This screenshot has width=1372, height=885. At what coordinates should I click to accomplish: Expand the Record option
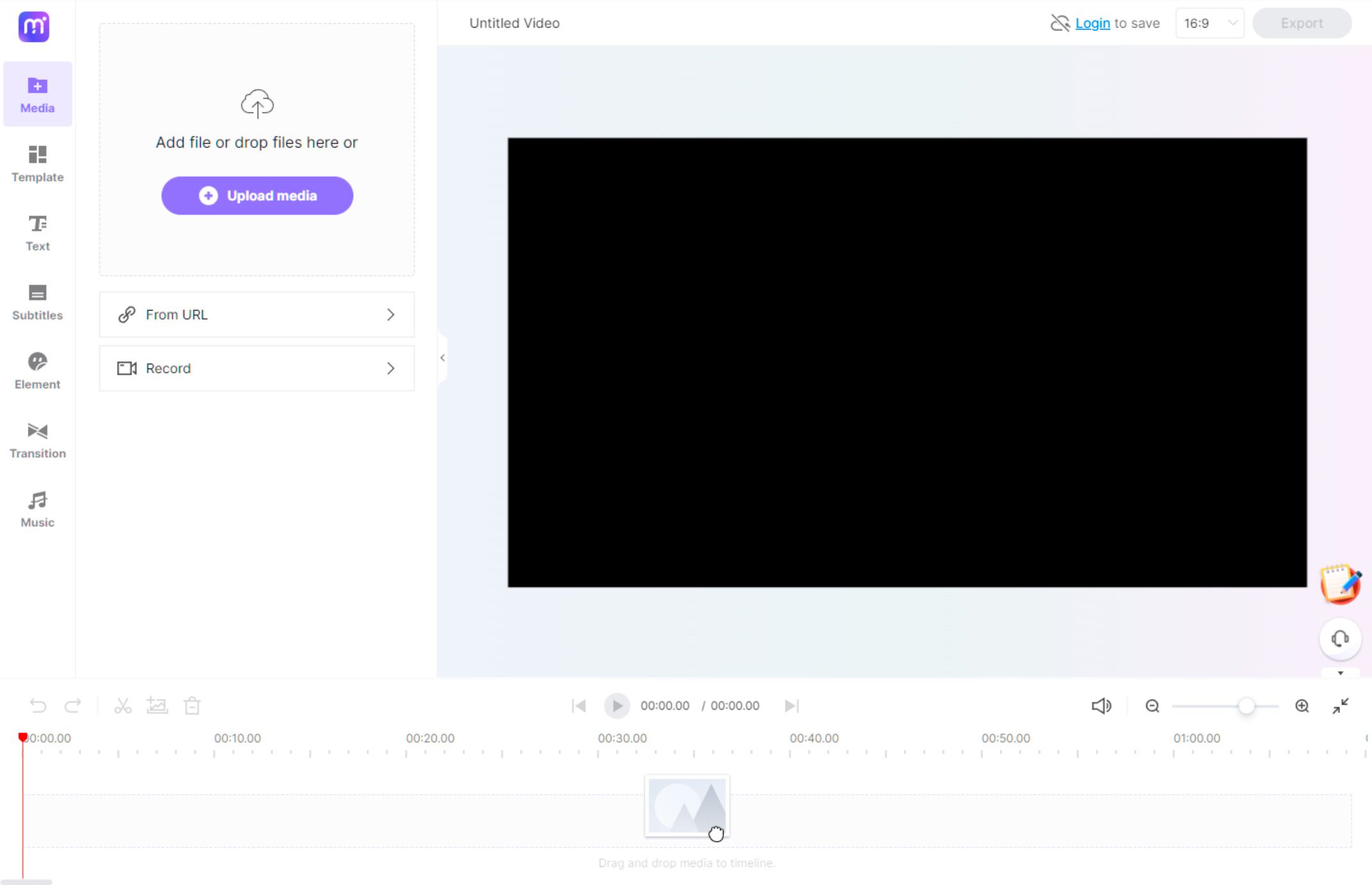click(x=391, y=368)
